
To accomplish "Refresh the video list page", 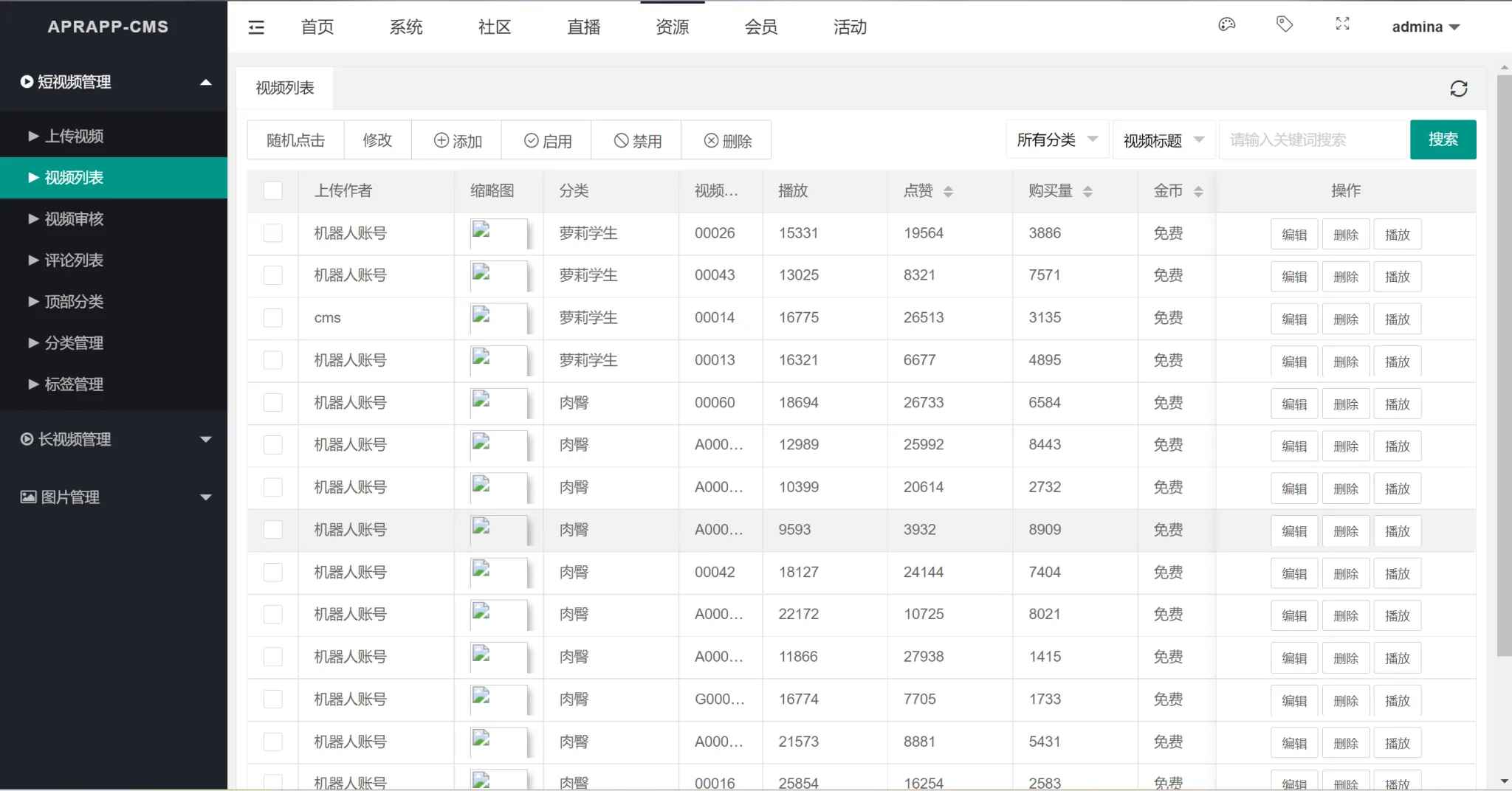I will [1458, 89].
